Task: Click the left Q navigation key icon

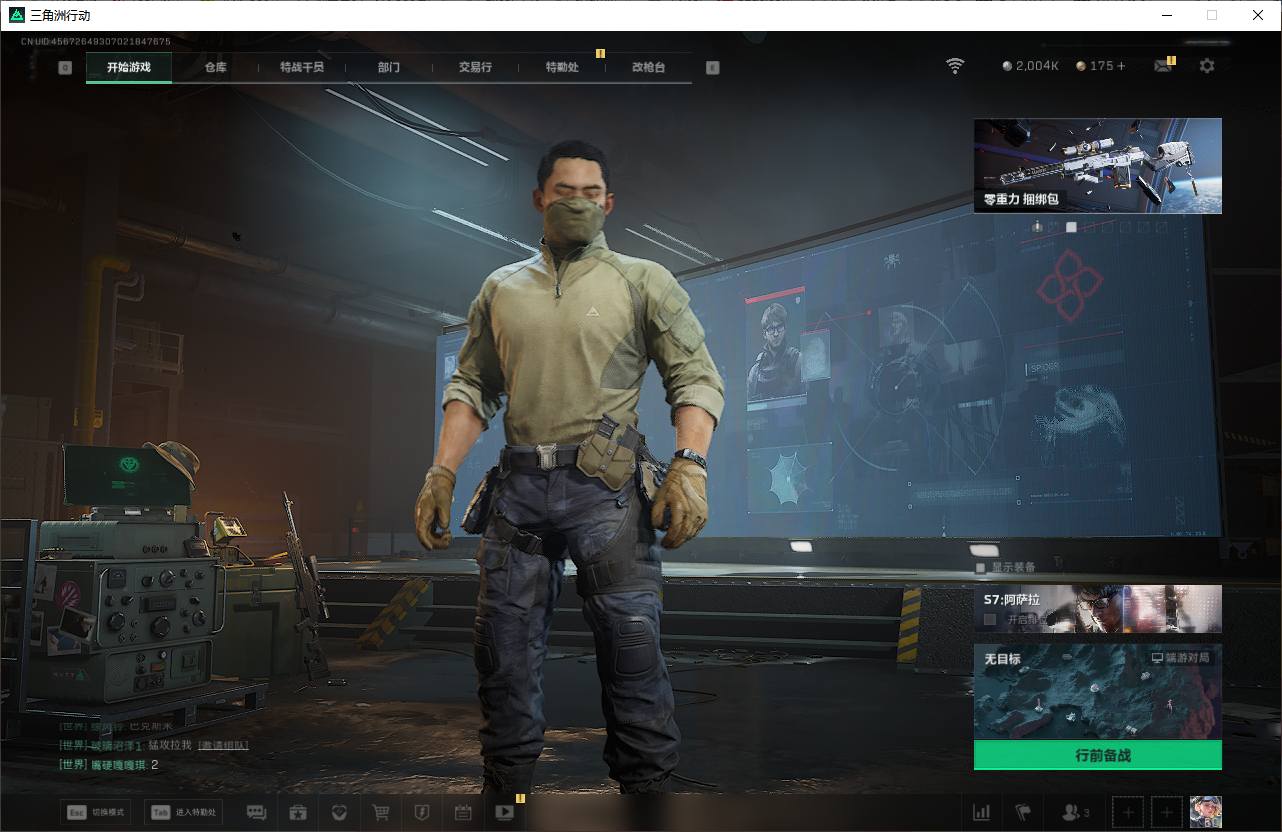Action: pyautogui.click(x=65, y=68)
